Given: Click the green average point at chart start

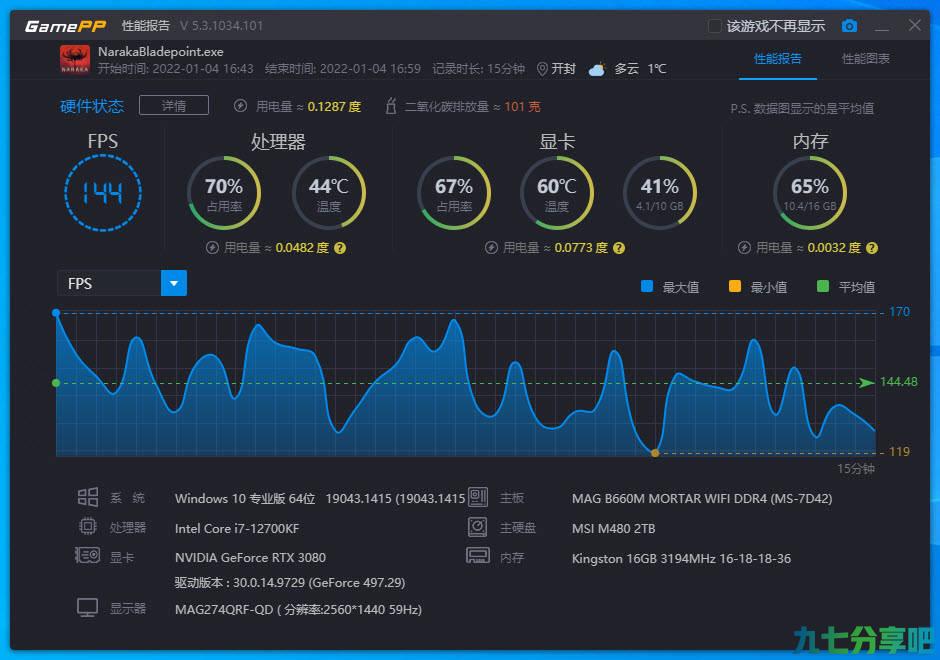Looking at the screenshot, I should point(56,382).
